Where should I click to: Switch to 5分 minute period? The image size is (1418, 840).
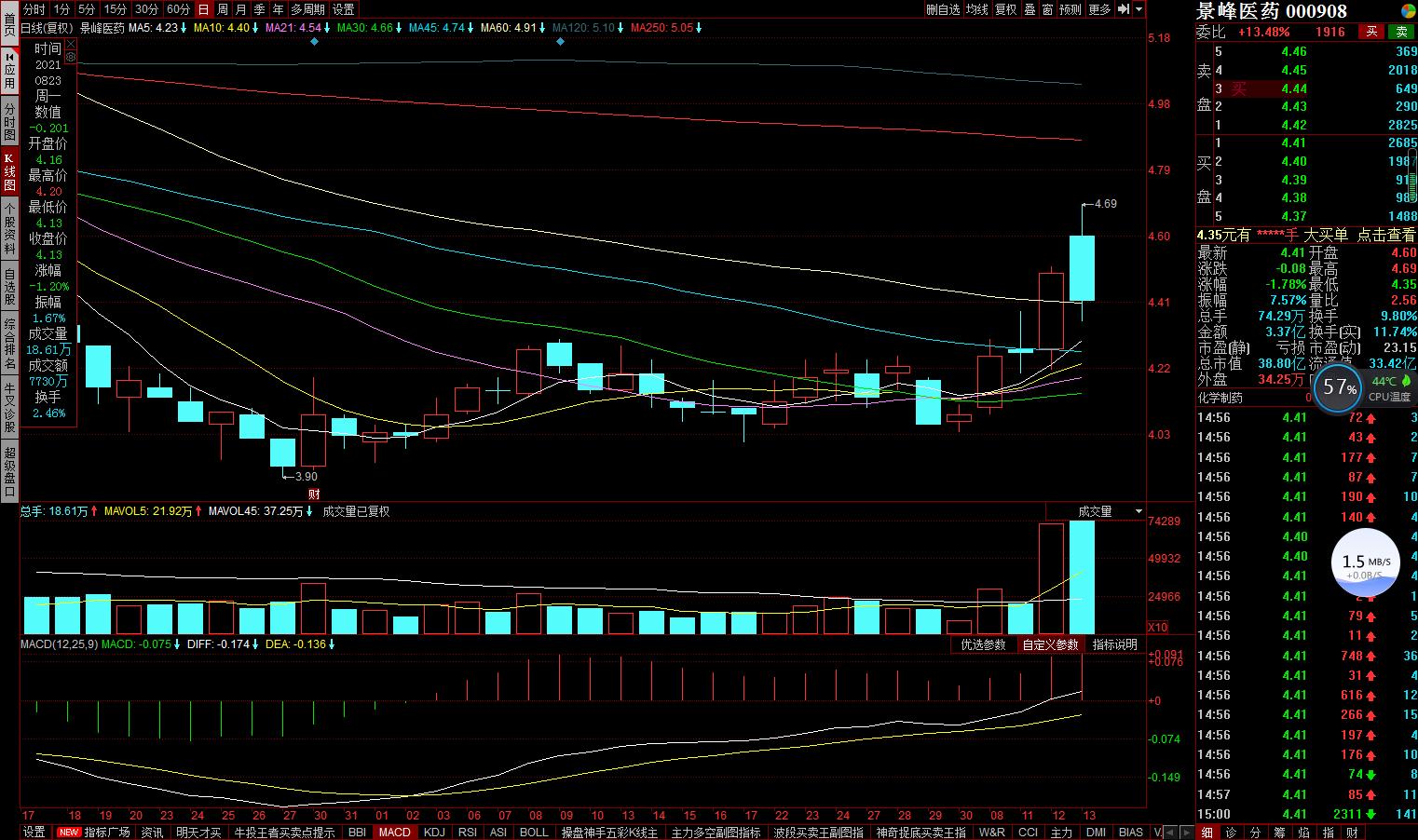87,9
